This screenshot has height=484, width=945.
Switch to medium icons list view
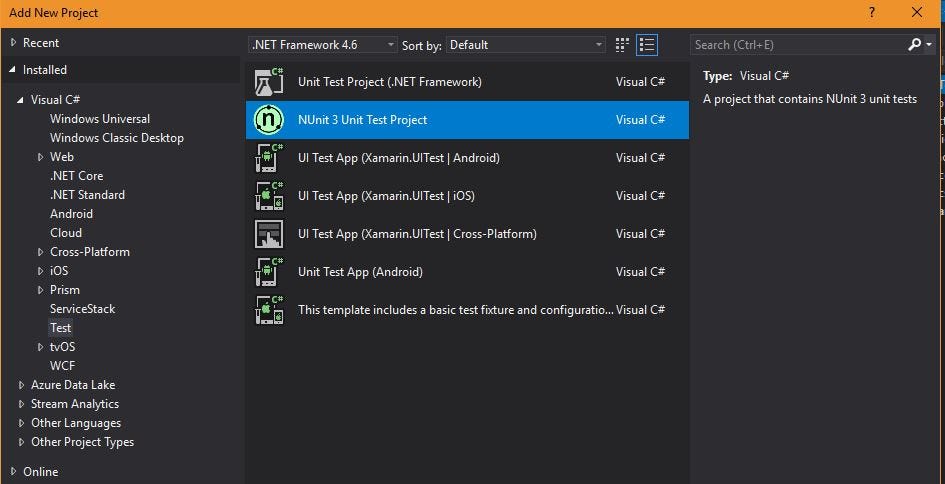(x=647, y=45)
